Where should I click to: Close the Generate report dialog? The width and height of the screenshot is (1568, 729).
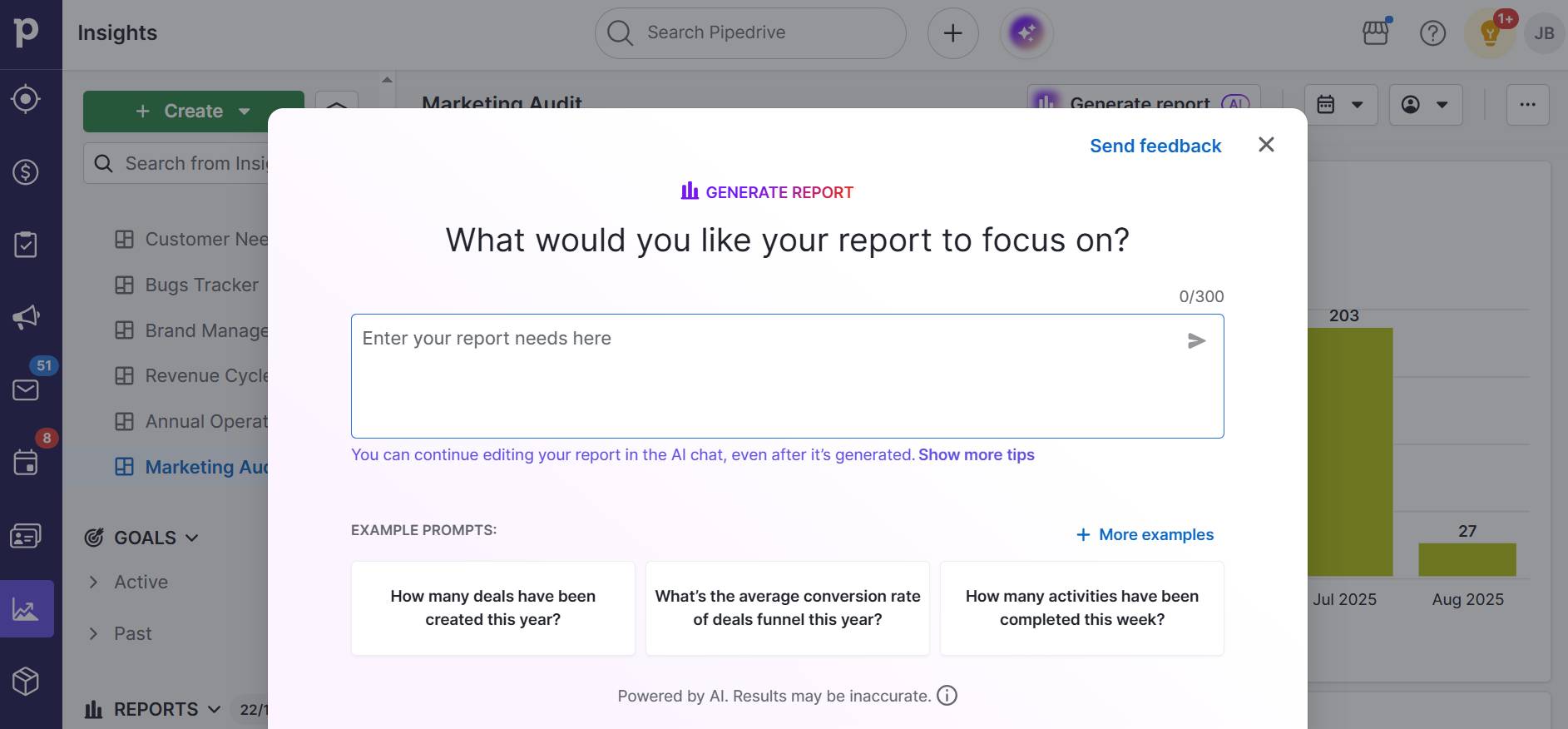point(1266,145)
